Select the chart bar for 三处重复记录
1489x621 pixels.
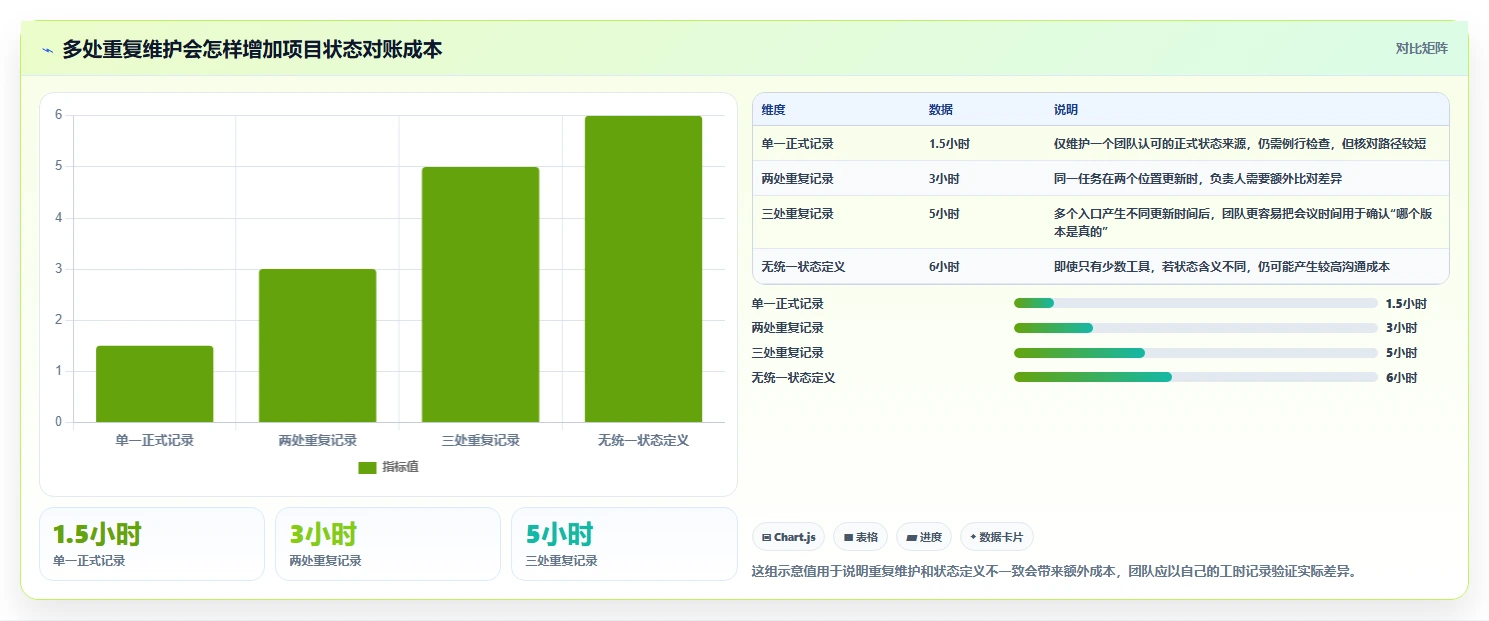tap(480, 294)
